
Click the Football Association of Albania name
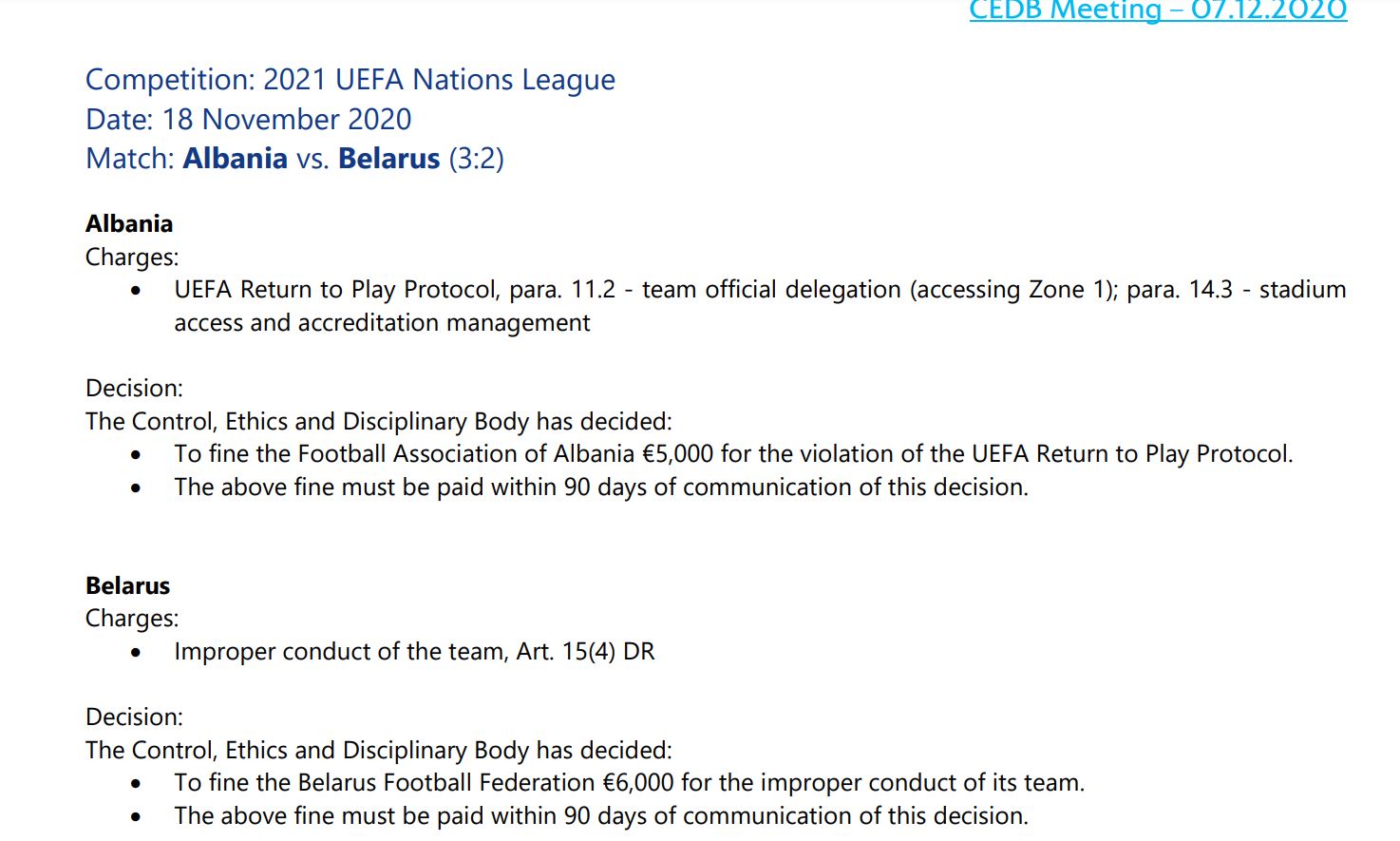(465, 454)
